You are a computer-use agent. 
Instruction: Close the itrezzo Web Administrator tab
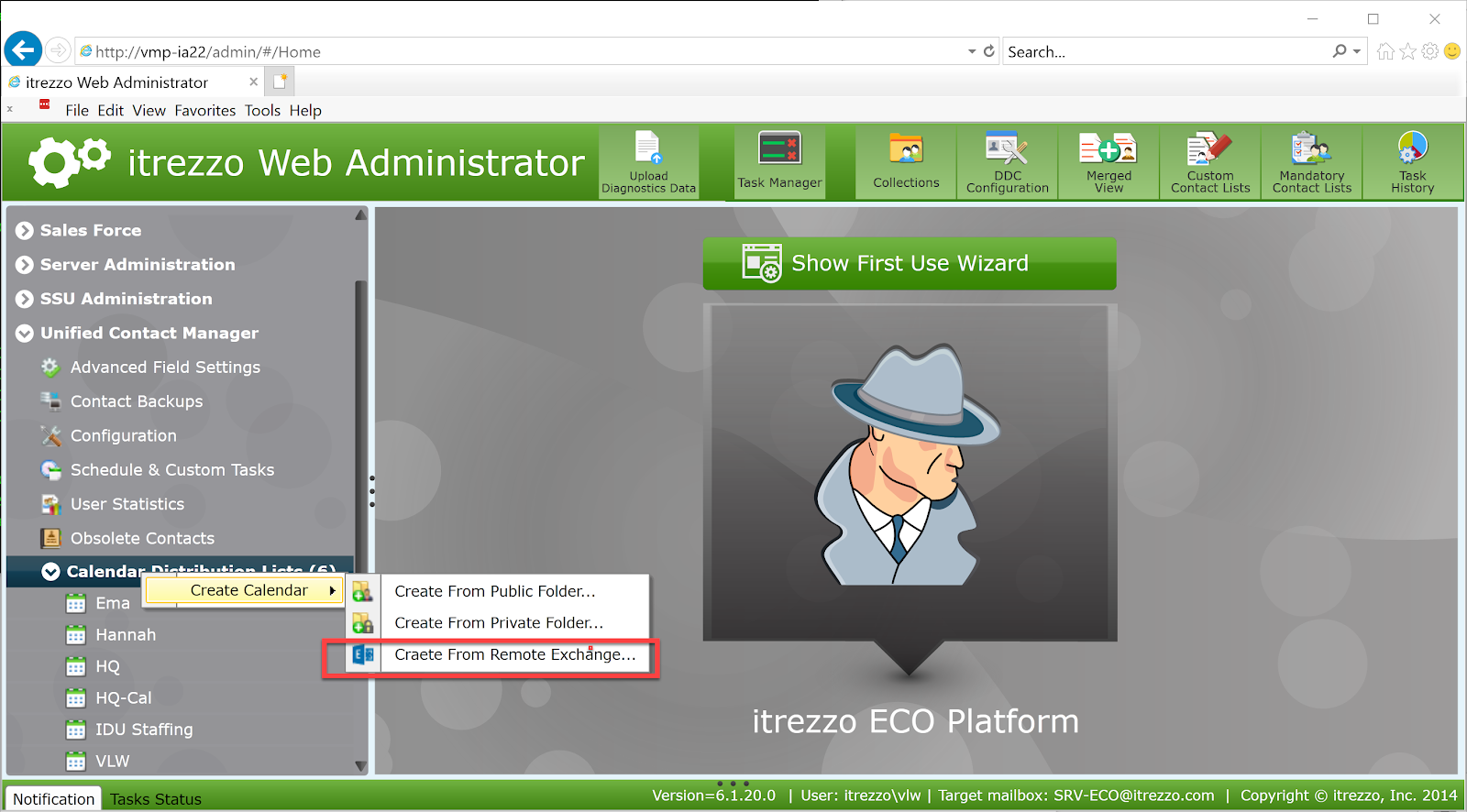pos(254,82)
